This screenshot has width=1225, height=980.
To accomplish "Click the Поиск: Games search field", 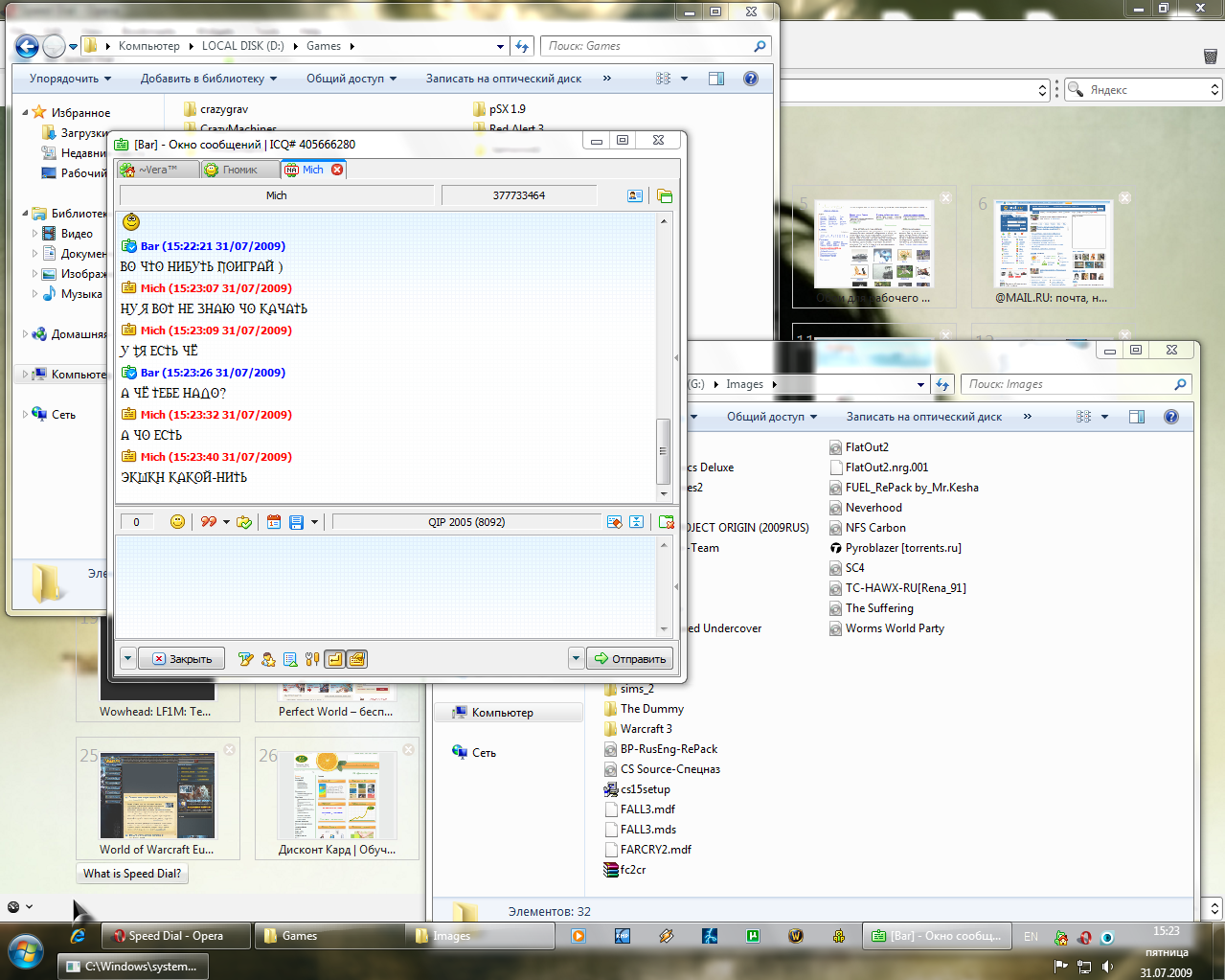I will 656,46.
